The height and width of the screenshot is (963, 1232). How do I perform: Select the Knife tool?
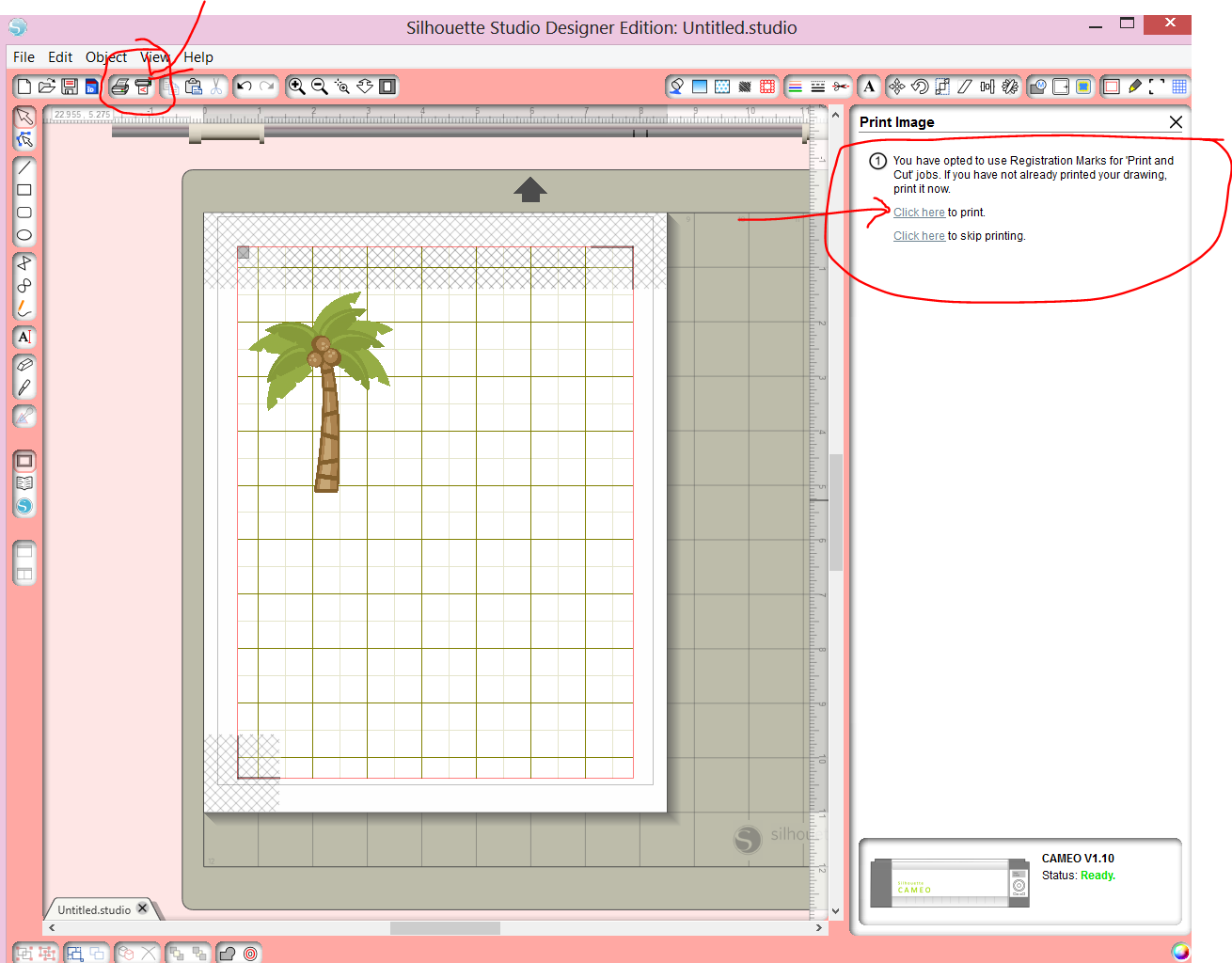coord(24,387)
